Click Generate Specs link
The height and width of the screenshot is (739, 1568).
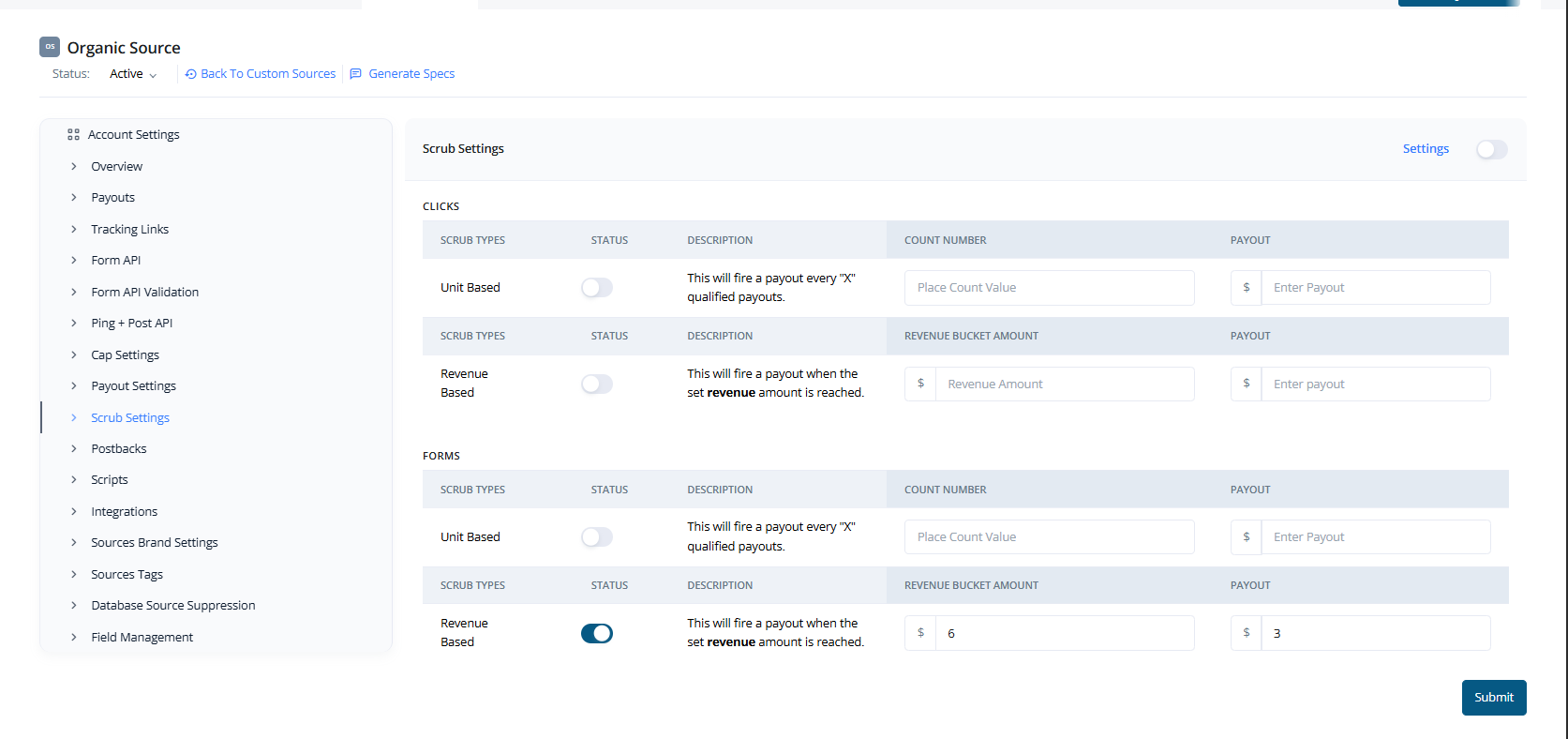click(411, 74)
